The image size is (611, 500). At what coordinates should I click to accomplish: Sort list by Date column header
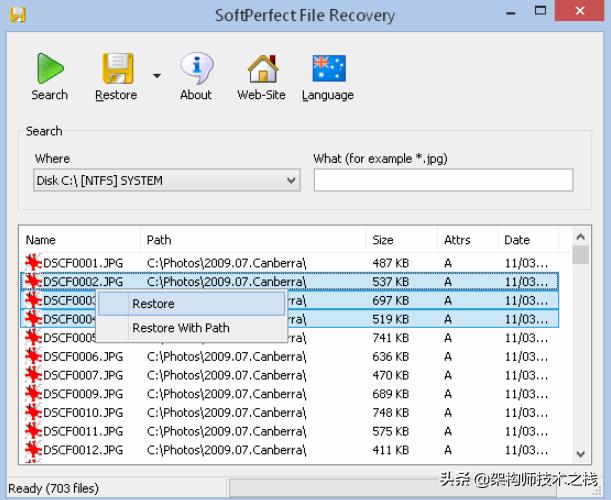(529, 240)
